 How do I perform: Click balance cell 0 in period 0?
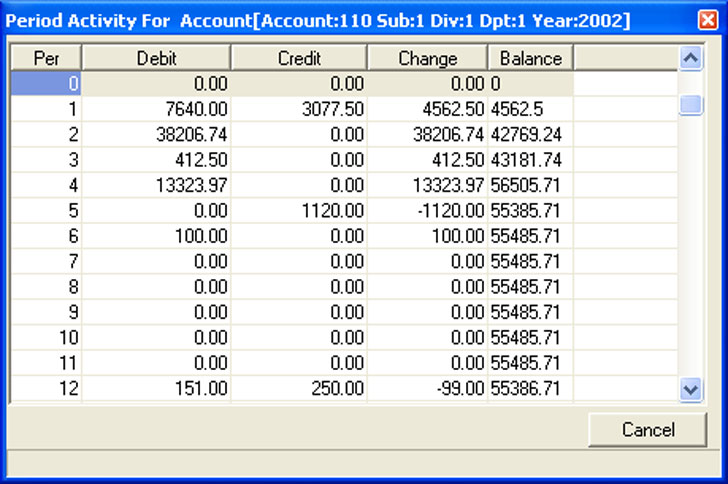(x=531, y=84)
